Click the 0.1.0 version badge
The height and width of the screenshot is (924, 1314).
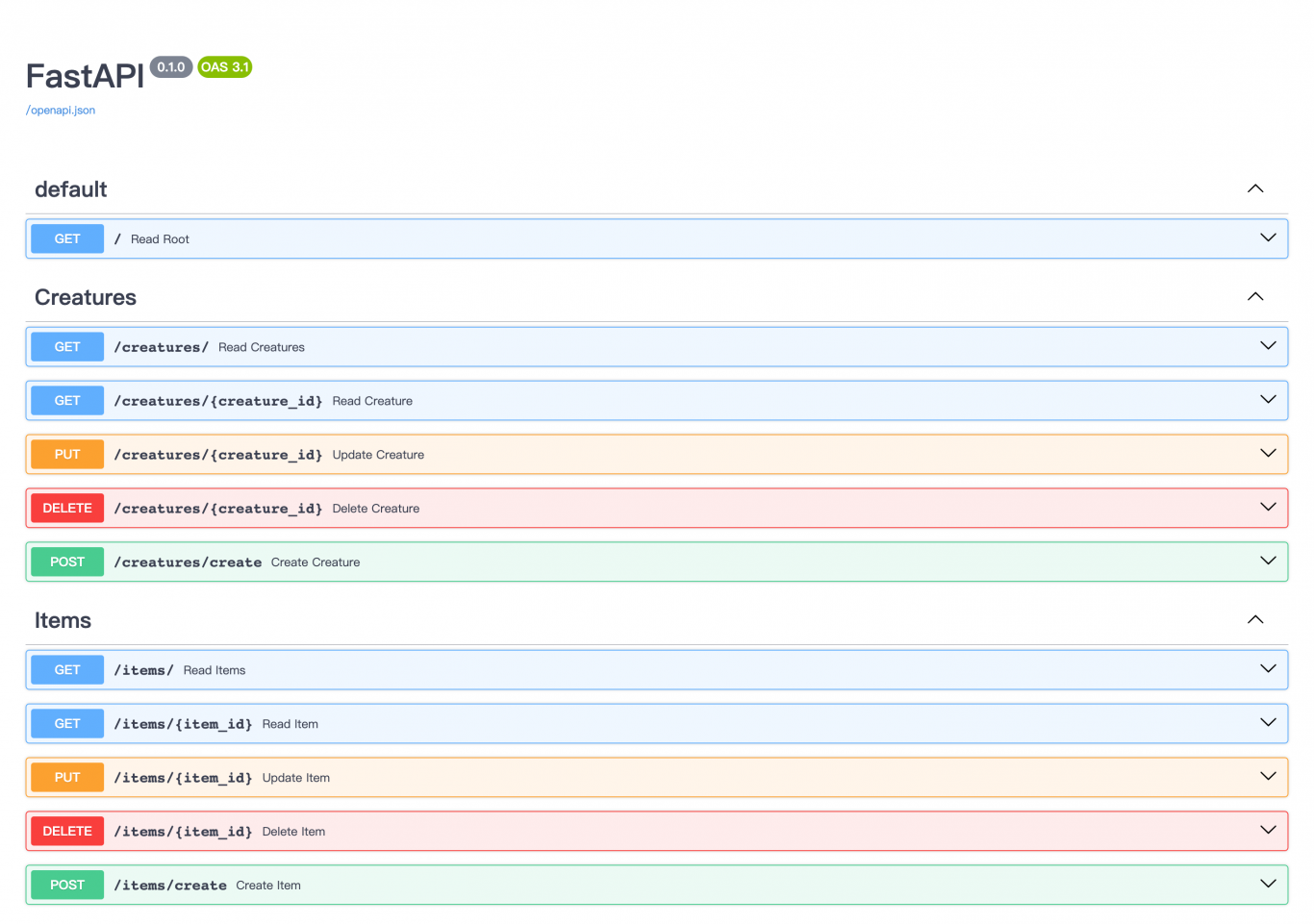point(171,67)
